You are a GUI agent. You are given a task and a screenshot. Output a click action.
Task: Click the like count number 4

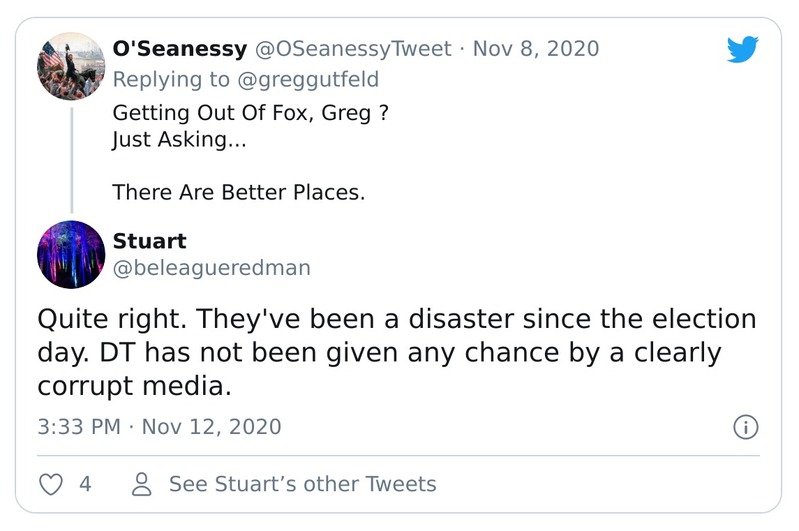[x=85, y=484]
